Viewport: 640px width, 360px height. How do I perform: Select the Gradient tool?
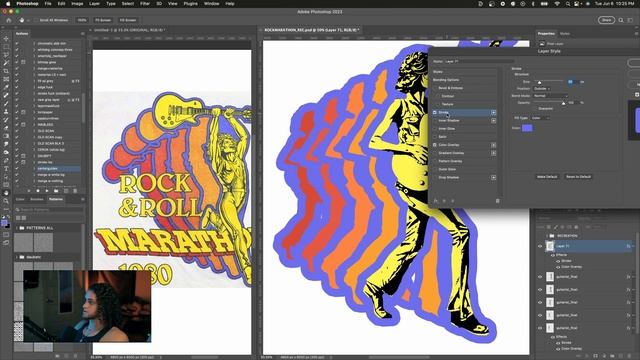(x=6, y=136)
